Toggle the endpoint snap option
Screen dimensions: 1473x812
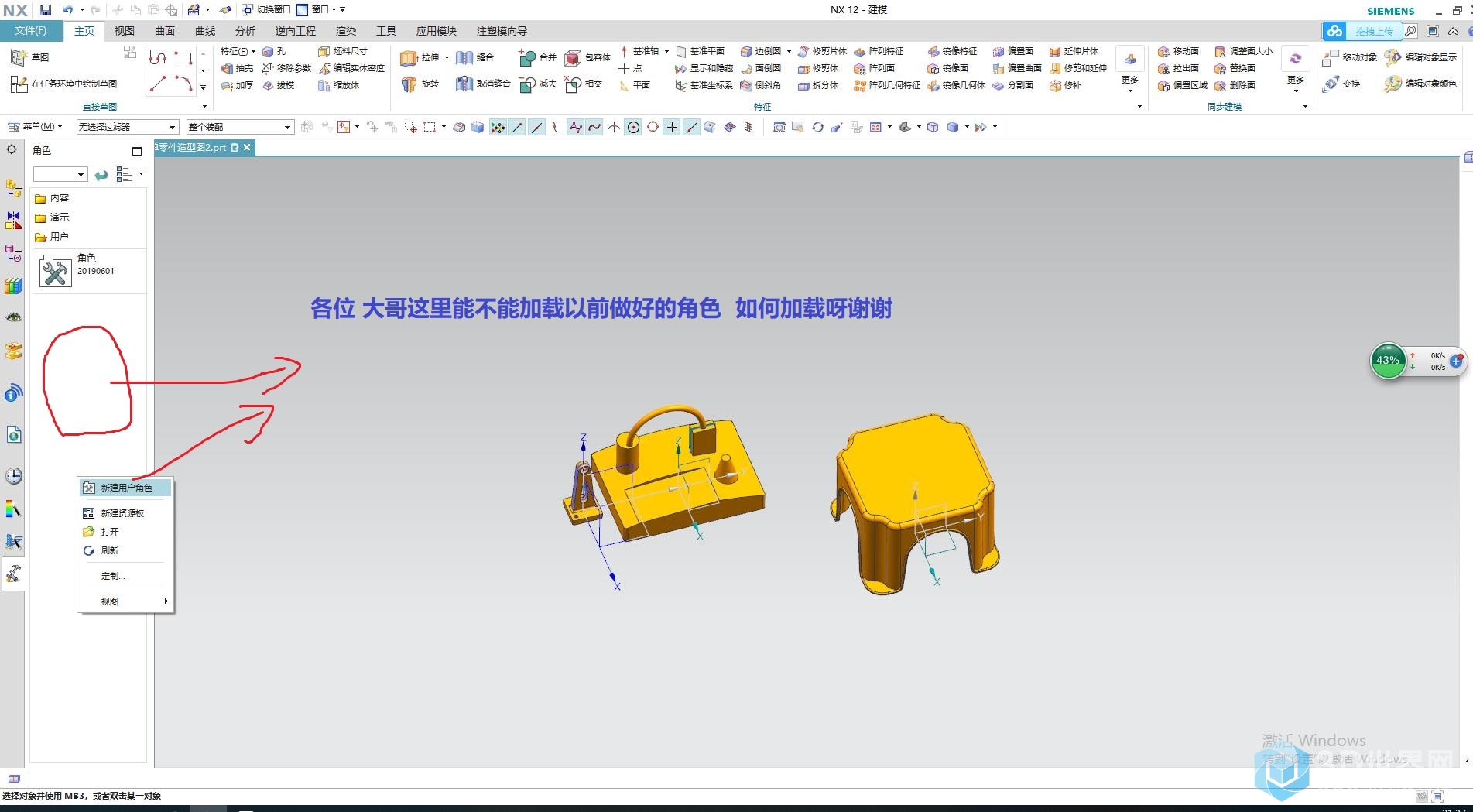pyautogui.click(x=517, y=127)
